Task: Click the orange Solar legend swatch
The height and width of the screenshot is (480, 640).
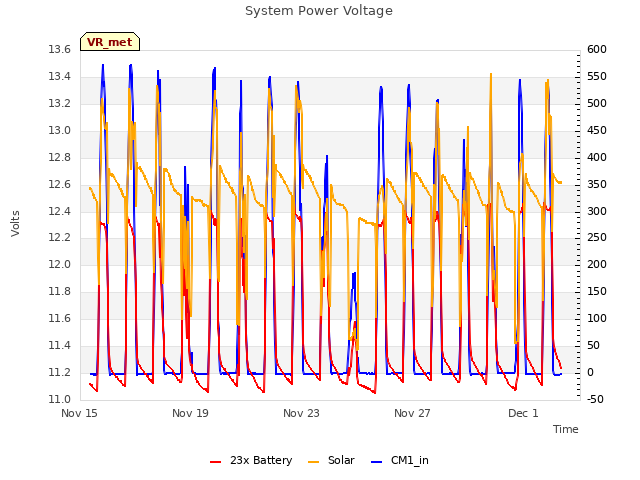Action: pos(313,462)
